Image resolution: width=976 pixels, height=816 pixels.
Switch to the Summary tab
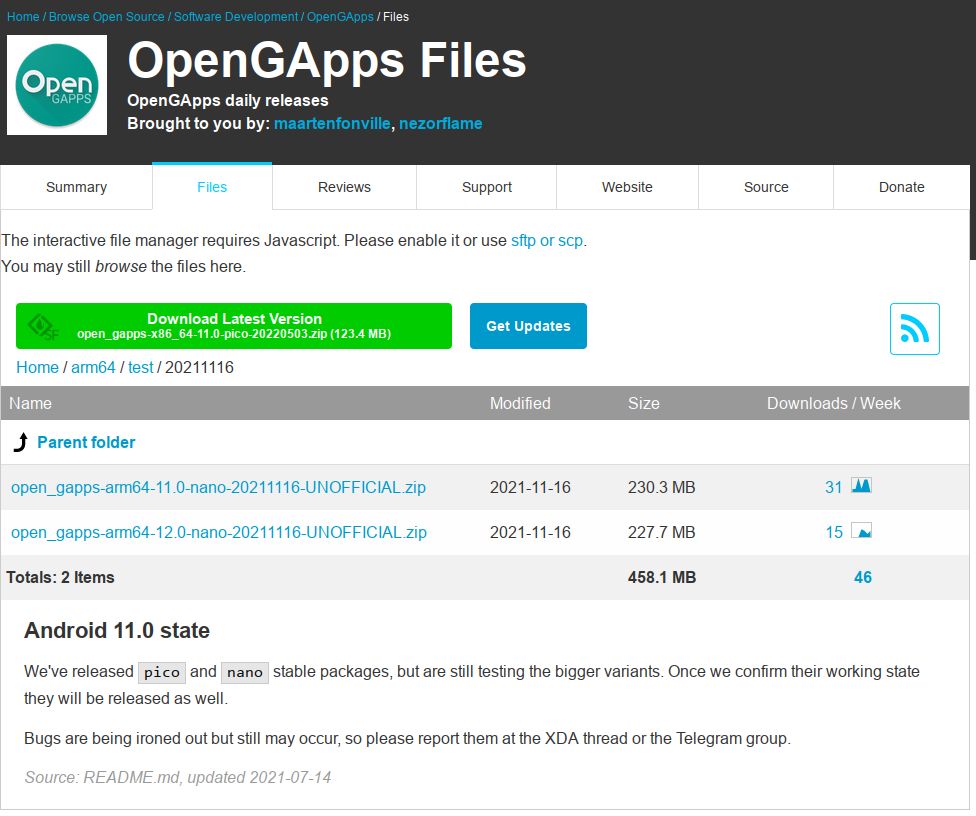click(77, 187)
